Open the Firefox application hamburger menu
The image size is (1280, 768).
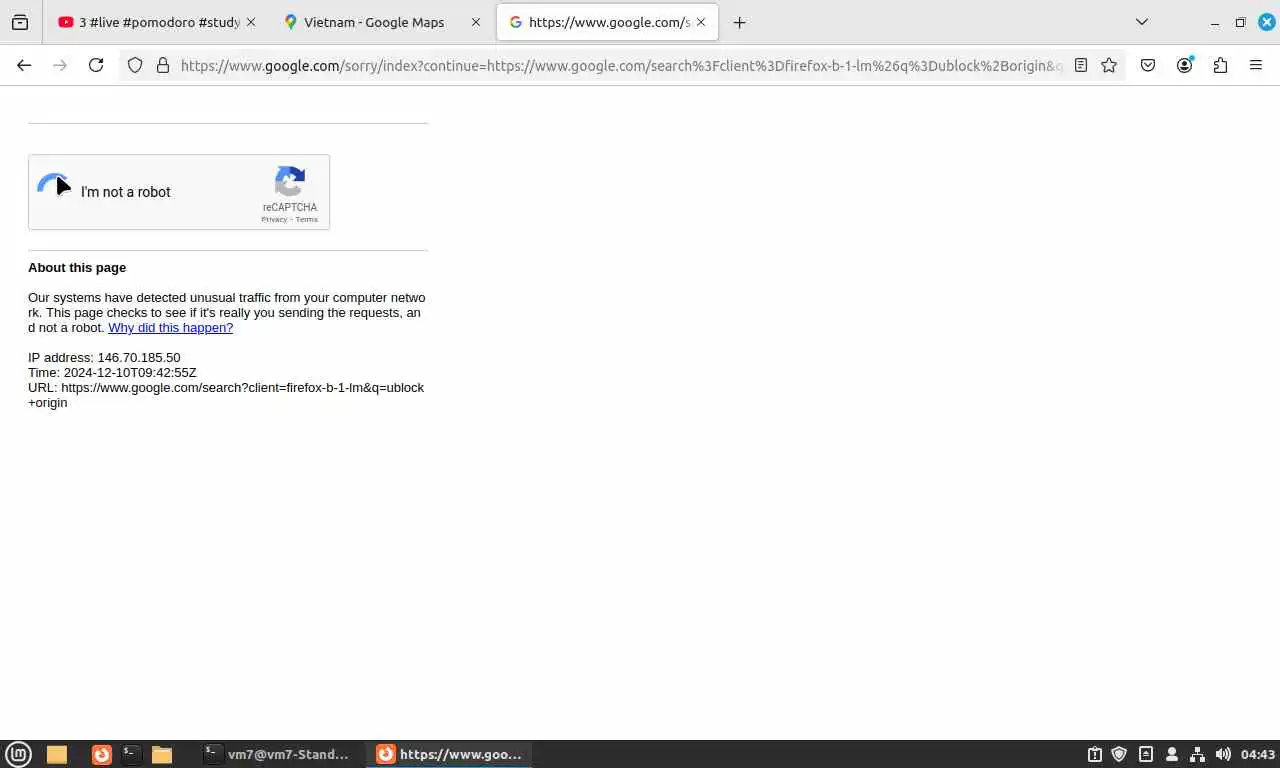click(x=1256, y=65)
